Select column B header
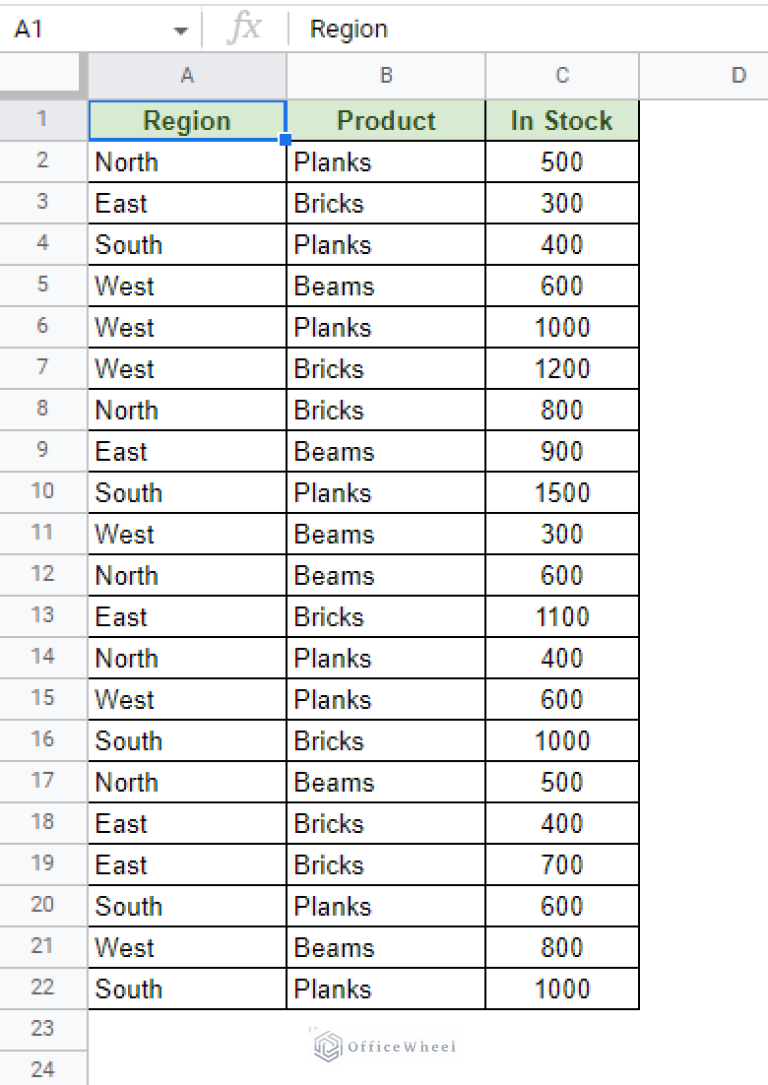Viewport: 768px width, 1085px height. coord(386,76)
